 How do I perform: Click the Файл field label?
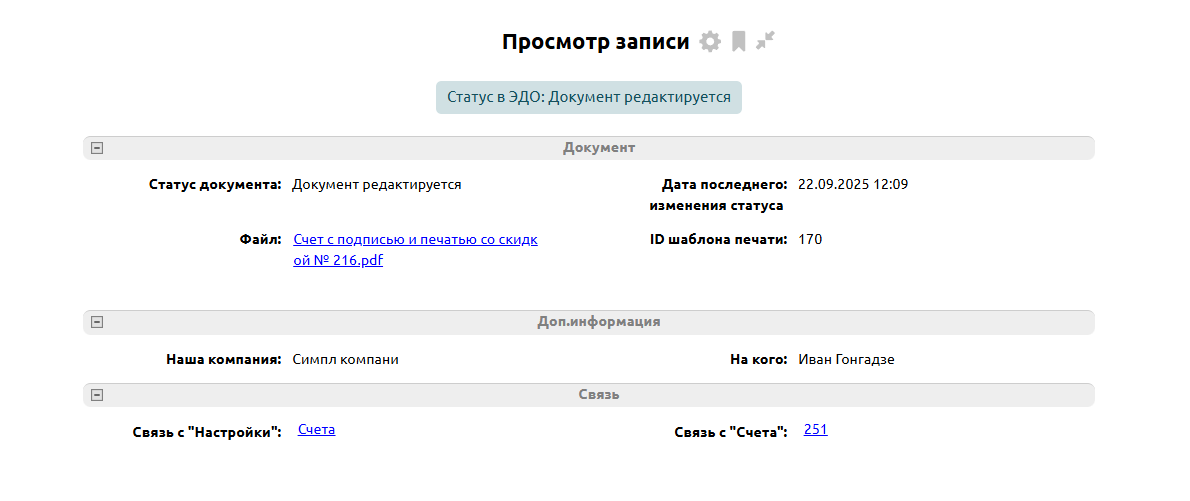click(x=260, y=240)
